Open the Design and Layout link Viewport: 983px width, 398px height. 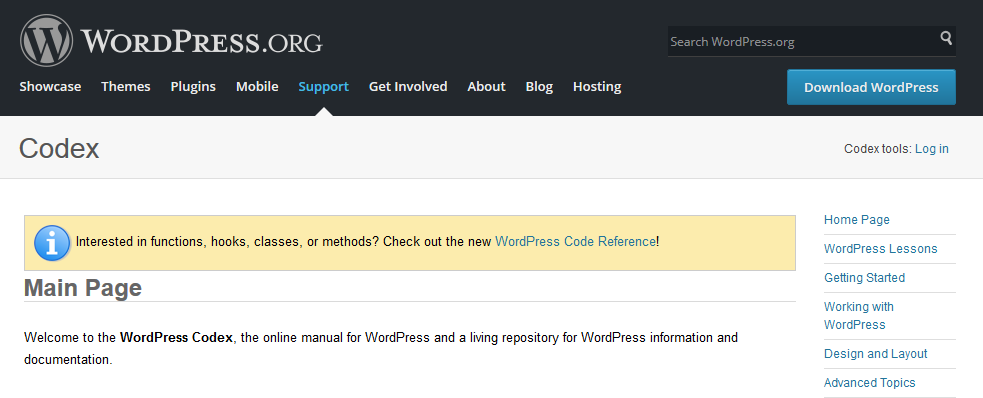click(x=875, y=353)
